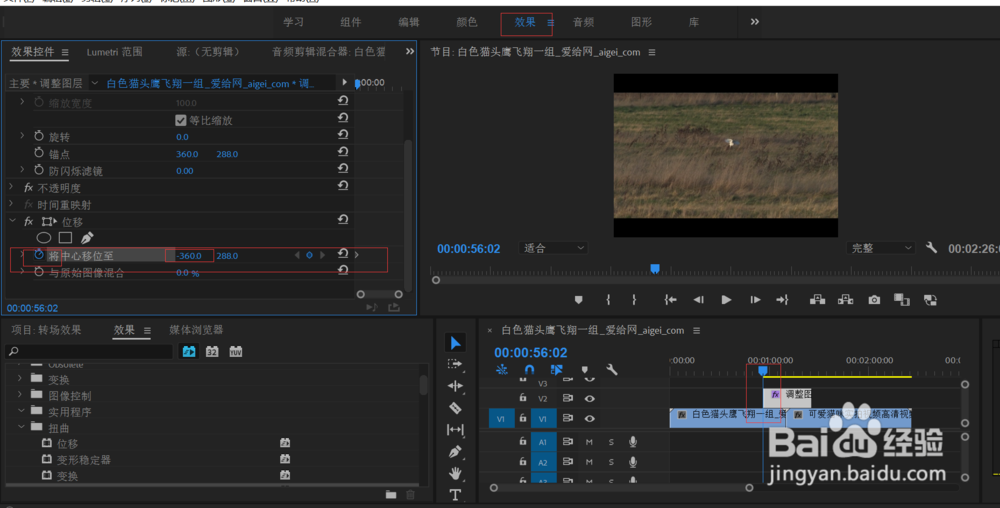The width and height of the screenshot is (1000, 508).
Task: Select the Hand tool
Action: coord(455,473)
